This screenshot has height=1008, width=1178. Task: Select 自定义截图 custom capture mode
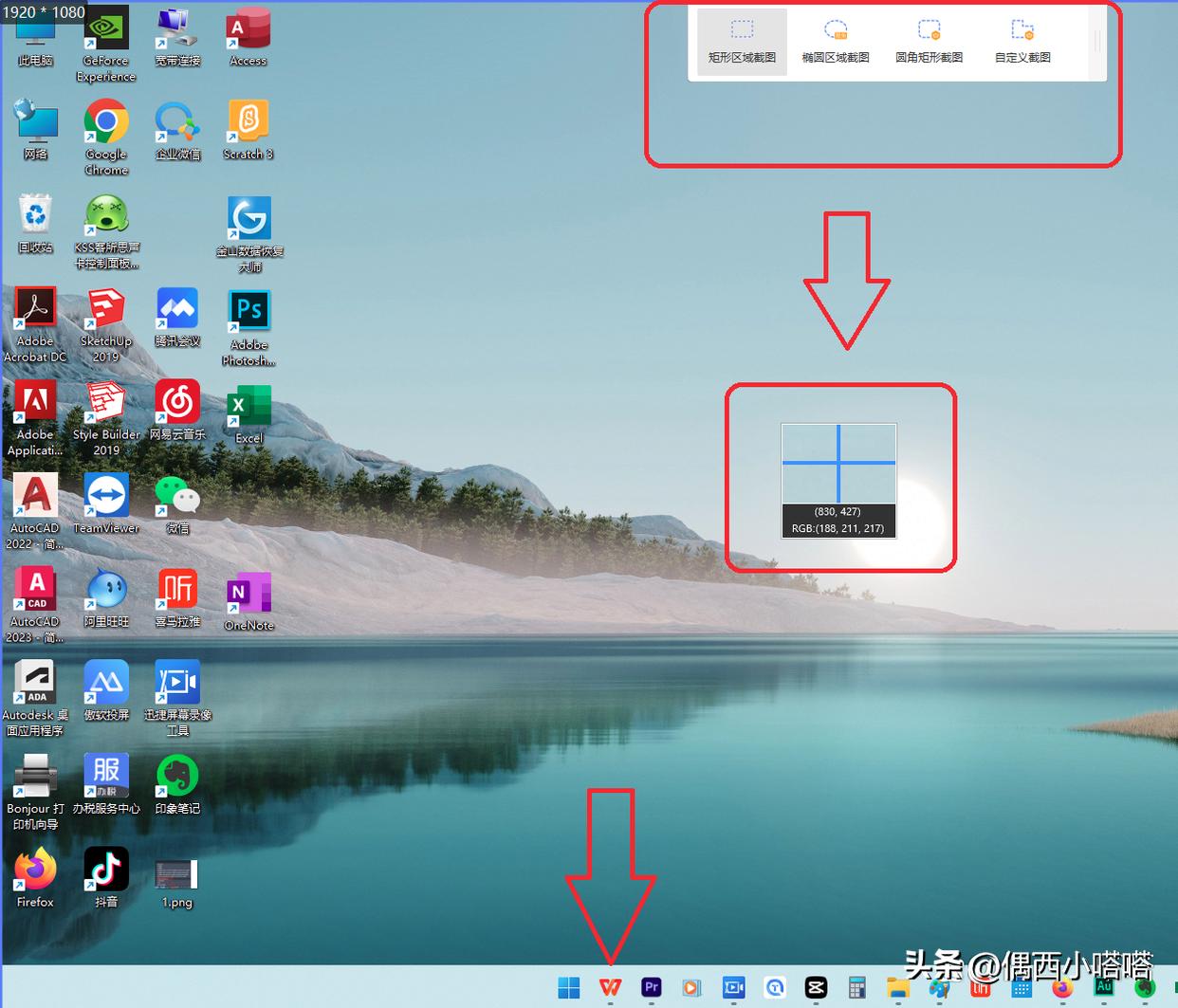(1022, 42)
